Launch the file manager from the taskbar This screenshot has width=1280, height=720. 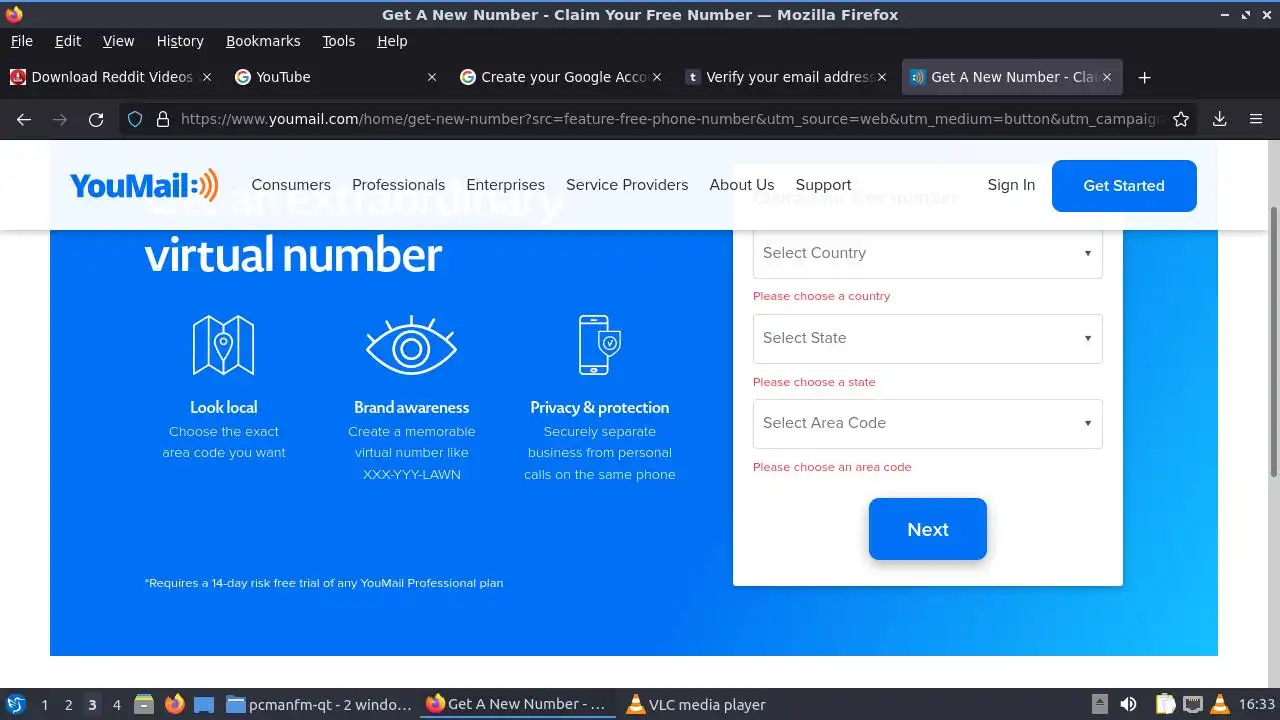click(143, 704)
